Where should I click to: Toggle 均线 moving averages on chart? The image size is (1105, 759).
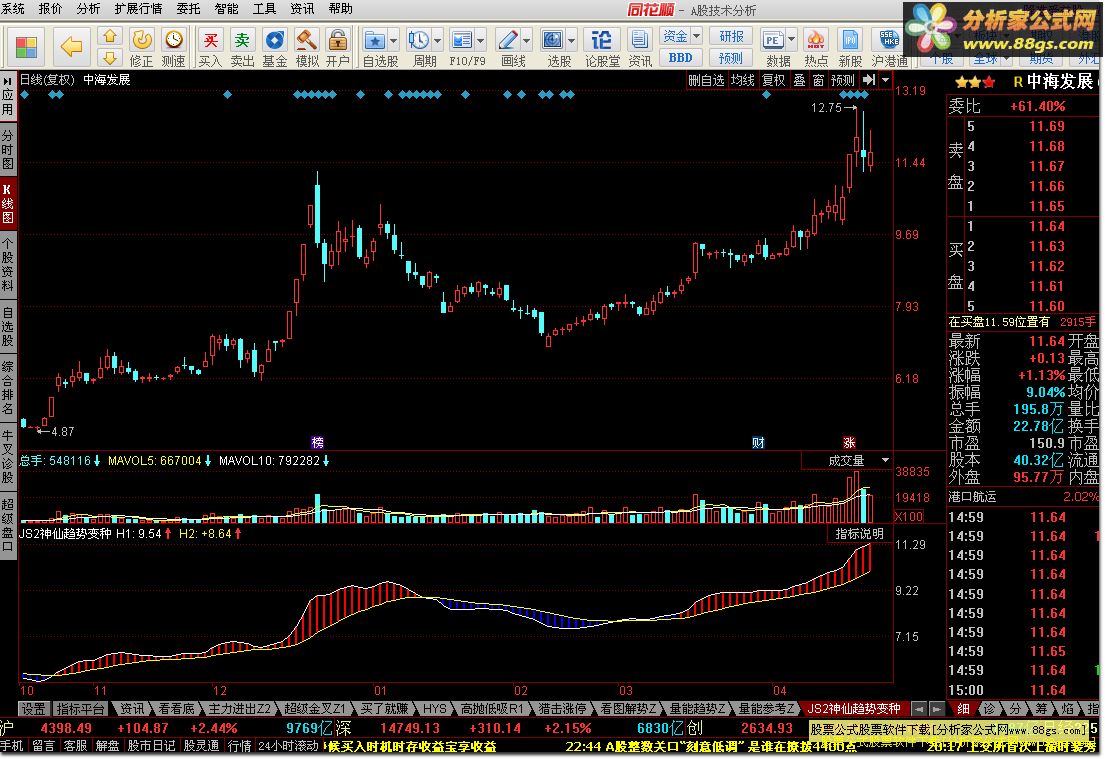[742, 80]
